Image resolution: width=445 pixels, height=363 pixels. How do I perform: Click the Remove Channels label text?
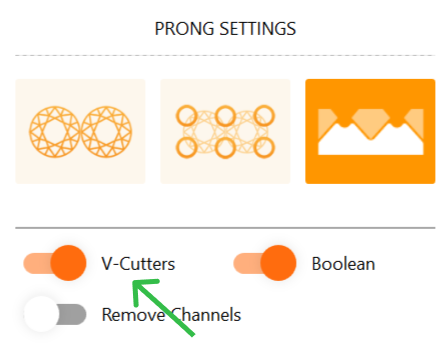(x=171, y=315)
